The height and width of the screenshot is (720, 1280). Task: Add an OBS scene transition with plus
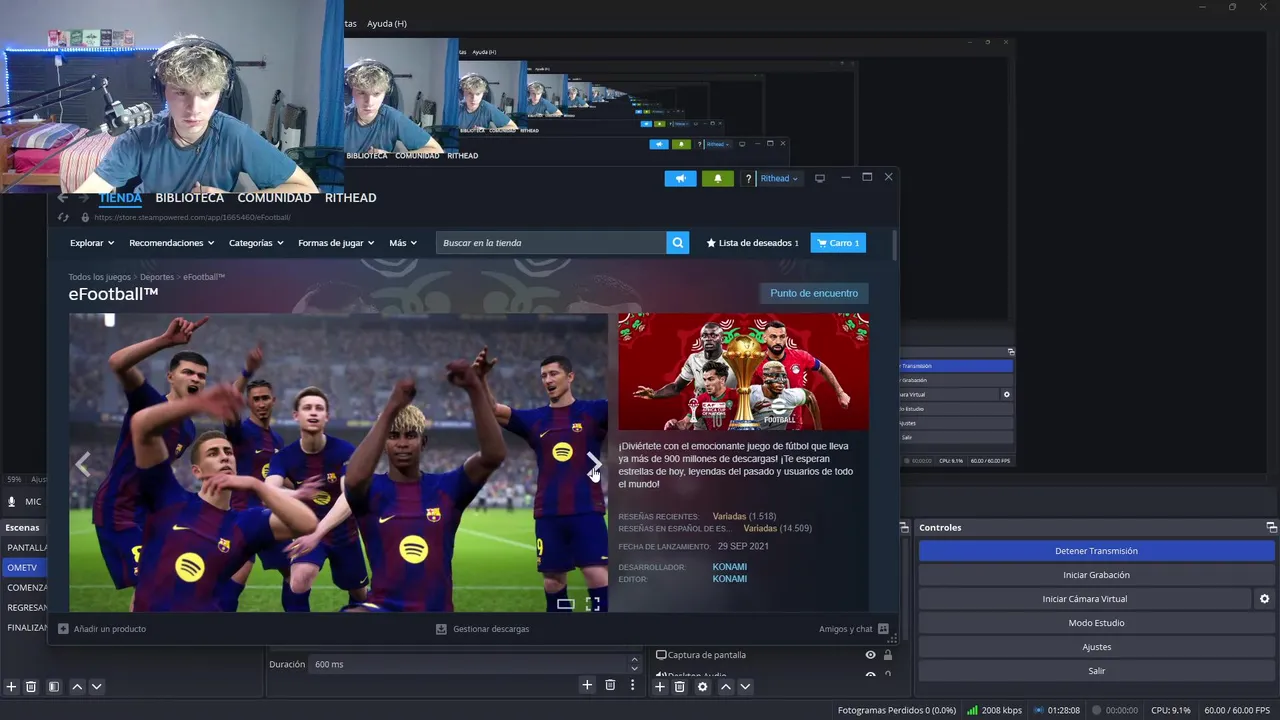tap(587, 685)
